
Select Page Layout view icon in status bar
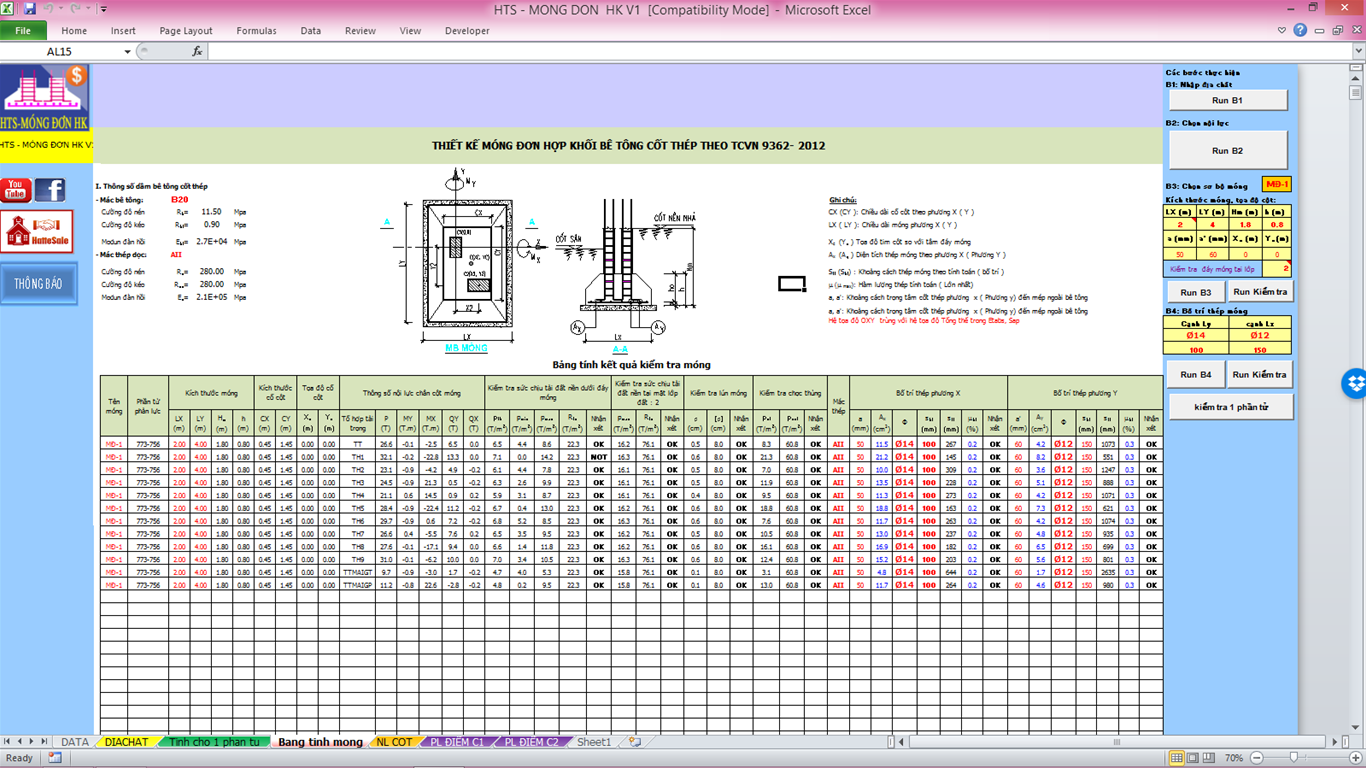pyautogui.click(x=1194, y=758)
